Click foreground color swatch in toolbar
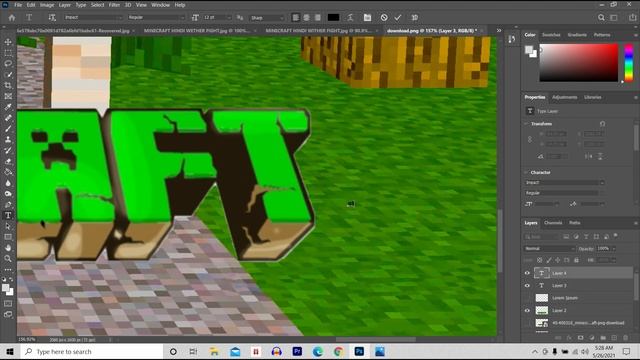This screenshot has width=640, height=360. pyautogui.click(x=6, y=288)
